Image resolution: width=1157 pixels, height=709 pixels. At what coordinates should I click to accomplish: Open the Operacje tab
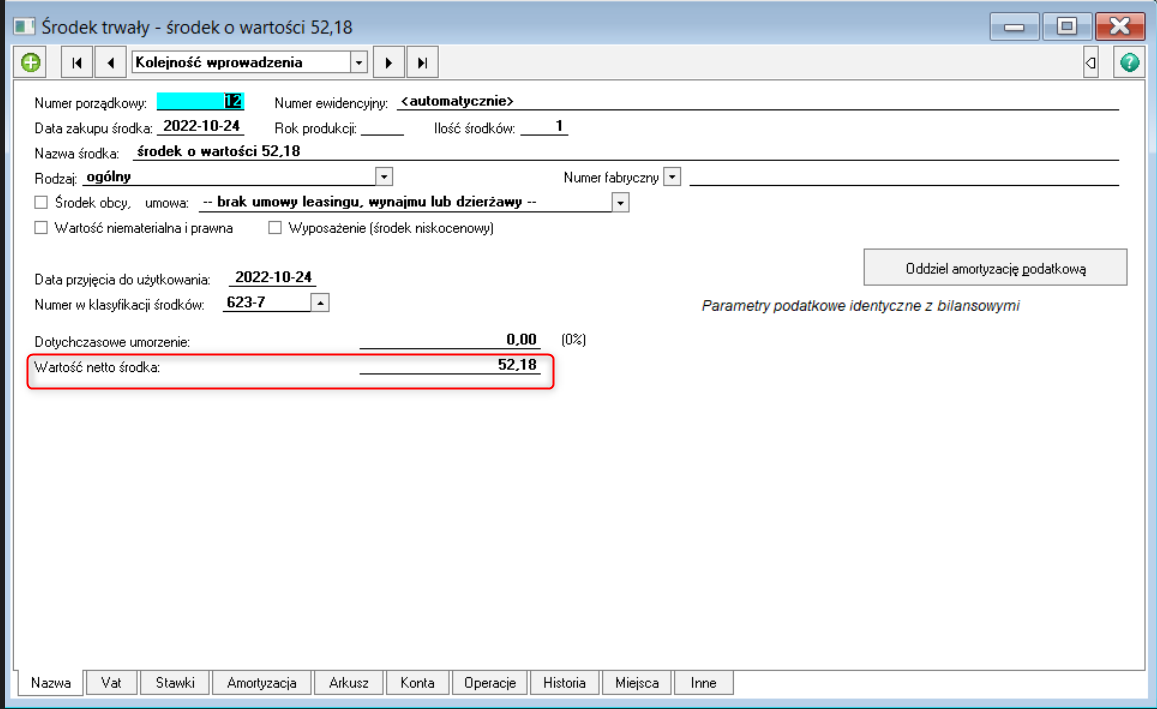(x=490, y=682)
